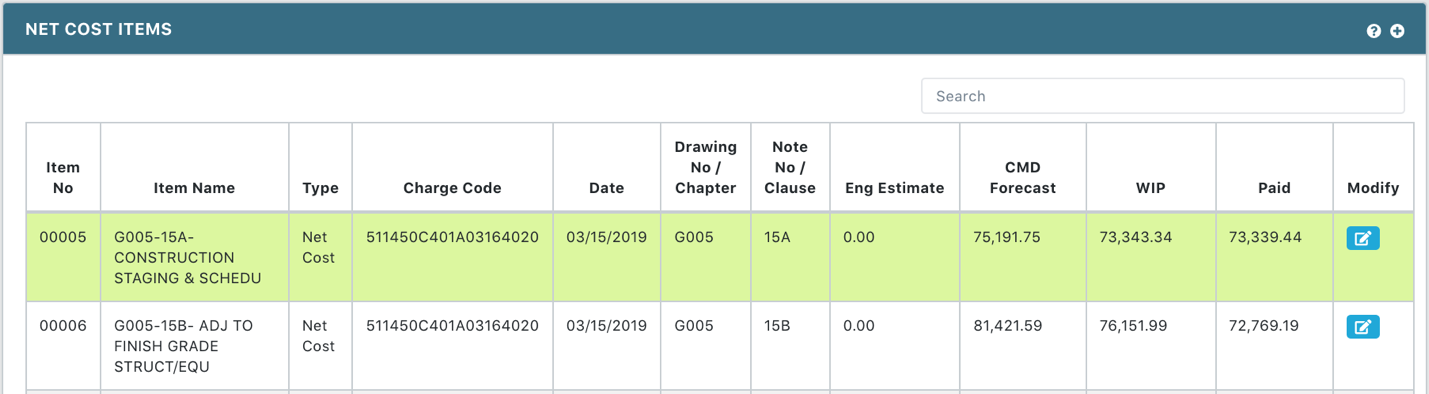Screen dimensions: 1429x394
Task: Sort by Drawing No / Chapter header
Action: coord(705,167)
